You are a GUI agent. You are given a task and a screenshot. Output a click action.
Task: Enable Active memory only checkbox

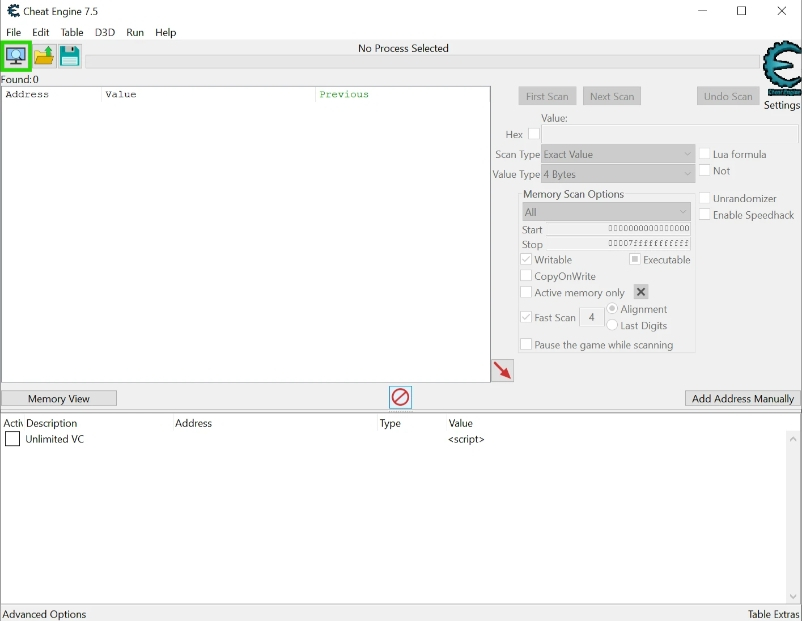pyautogui.click(x=526, y=292)
